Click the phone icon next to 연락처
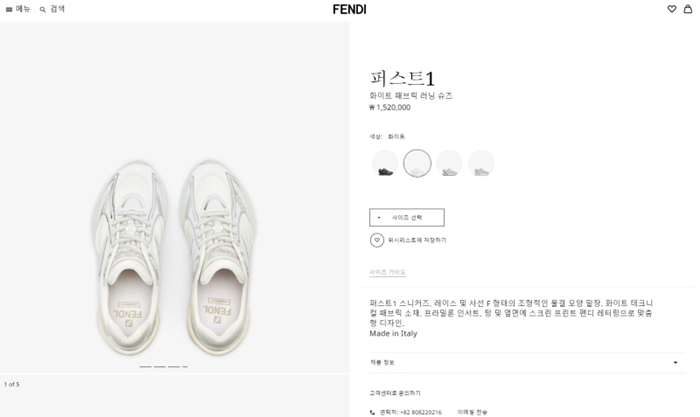The width and height of the screenshot is (700, 417). (x=373, y=412)
